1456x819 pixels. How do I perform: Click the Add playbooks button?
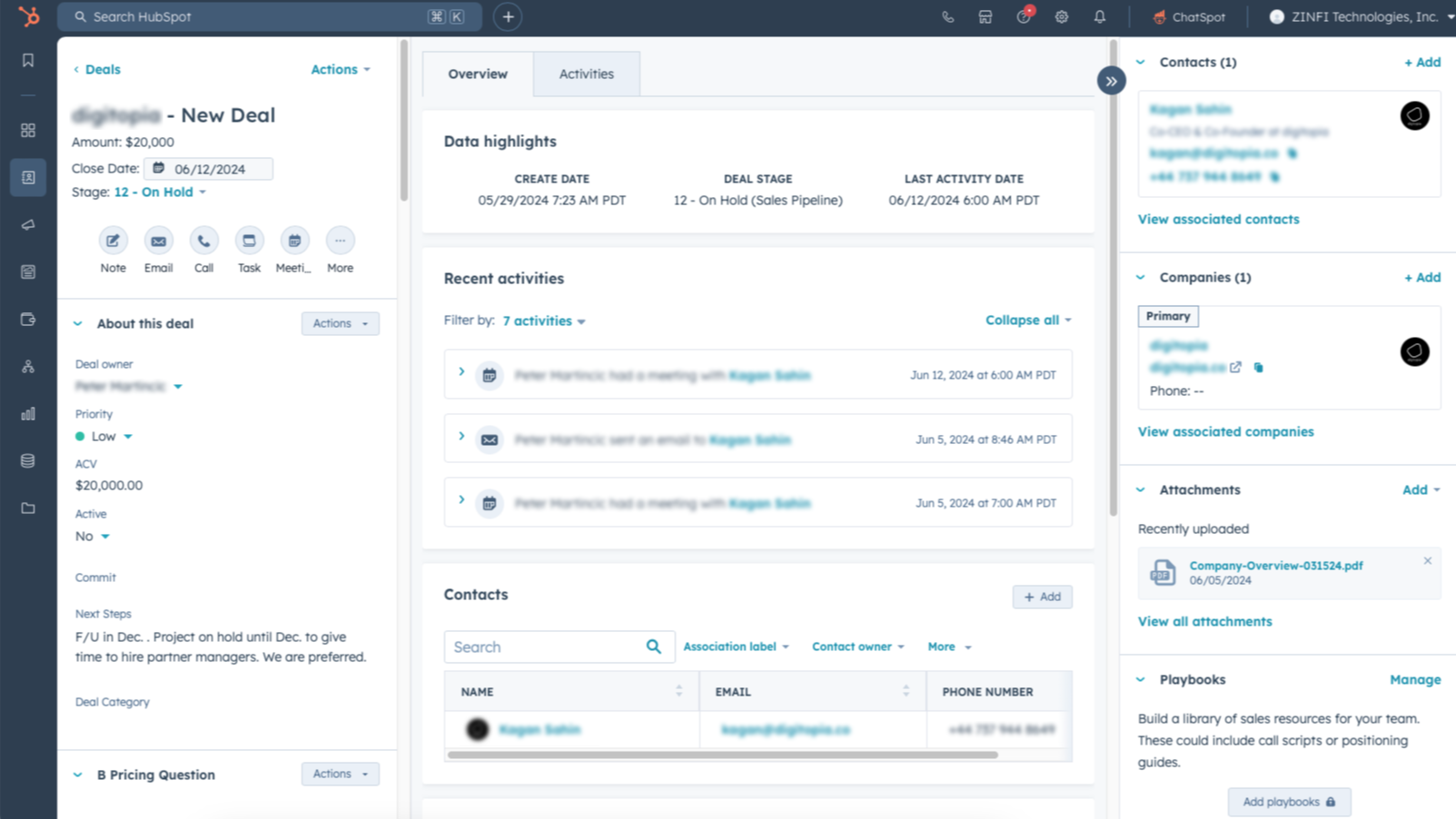[x=1288, y=802]
